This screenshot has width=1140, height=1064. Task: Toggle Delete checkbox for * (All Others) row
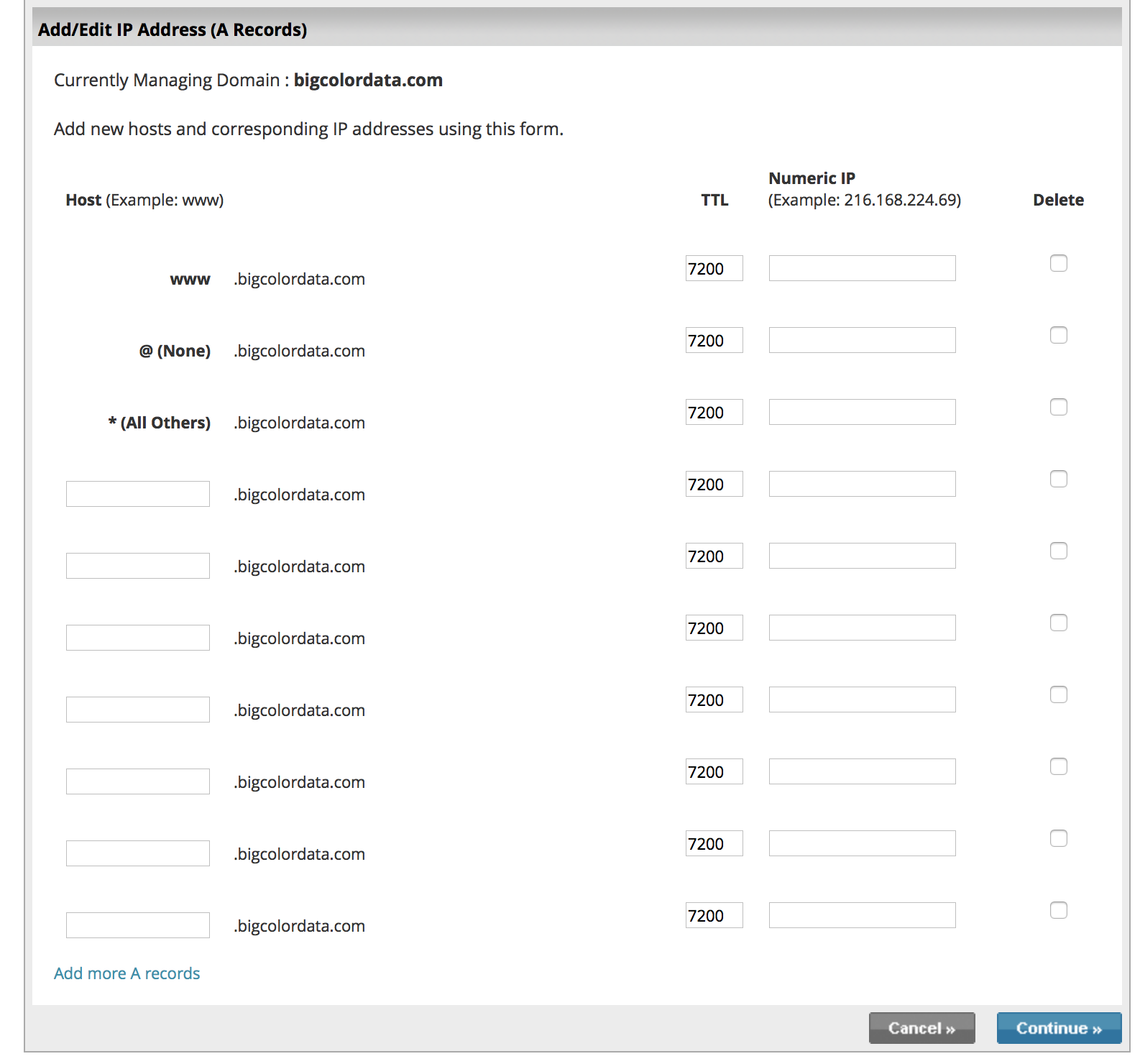(1058, 407)
